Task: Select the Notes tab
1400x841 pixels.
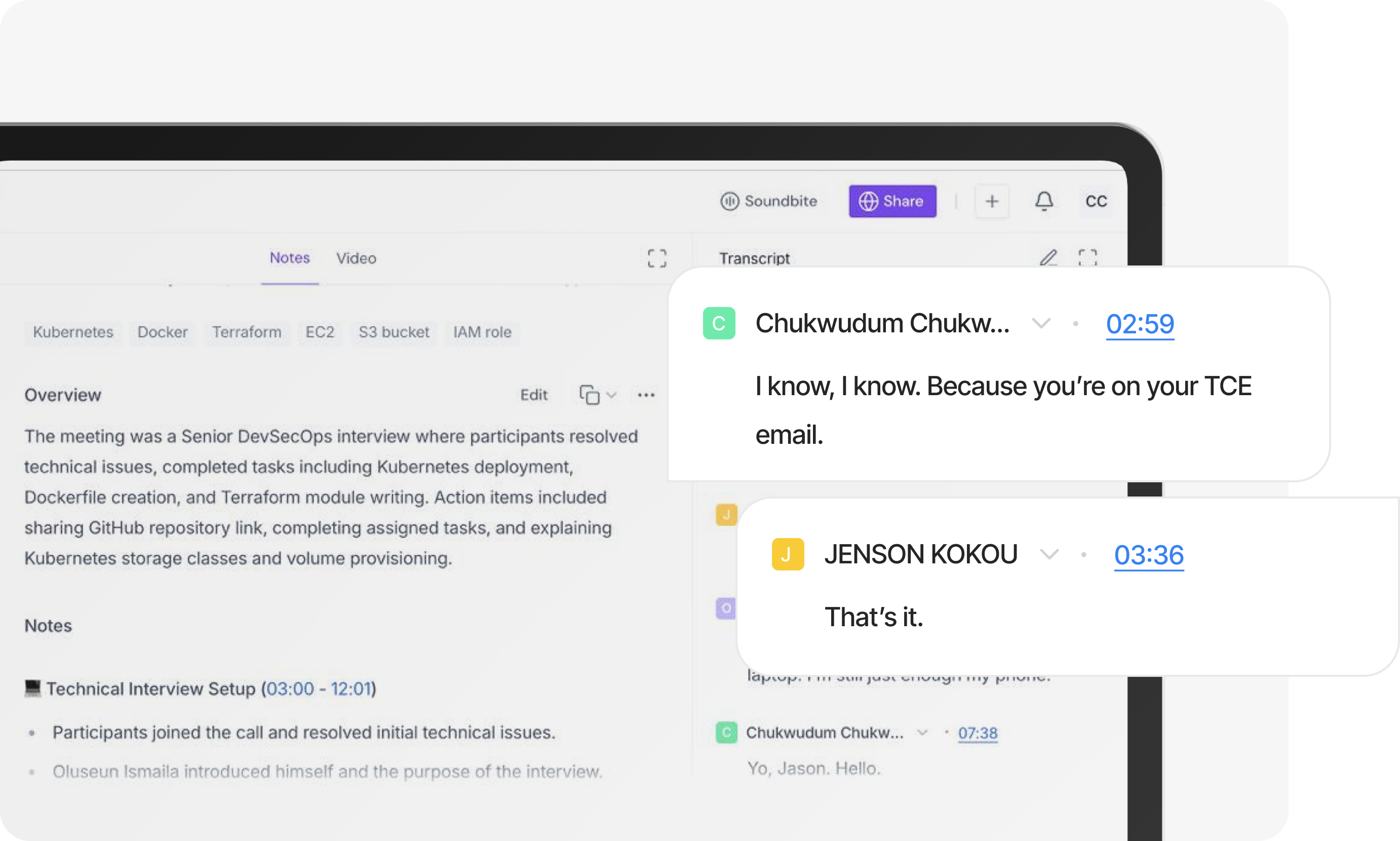Action: point(290,258)
